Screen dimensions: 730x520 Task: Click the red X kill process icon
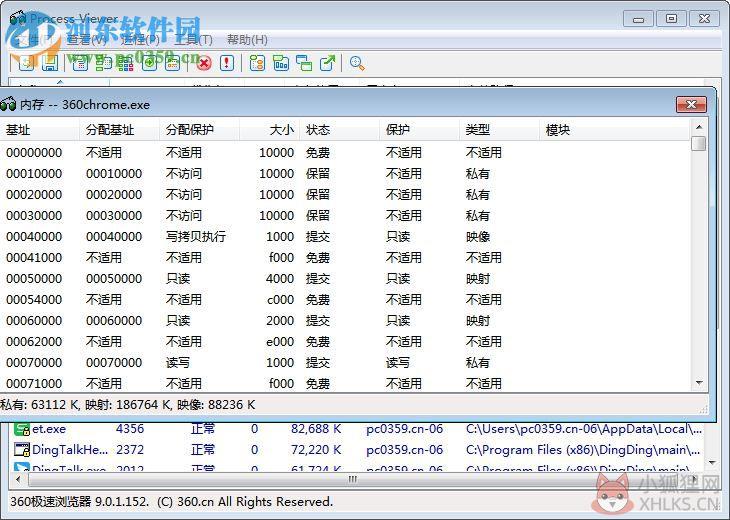coord(203,63)
